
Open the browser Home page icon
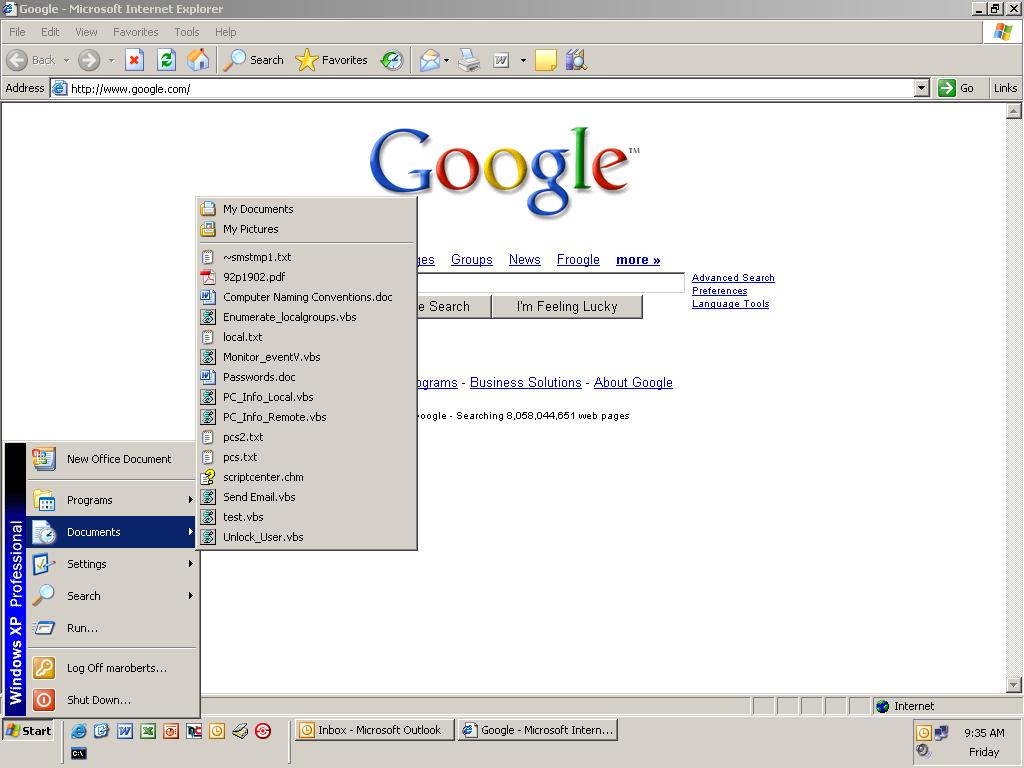197,60
